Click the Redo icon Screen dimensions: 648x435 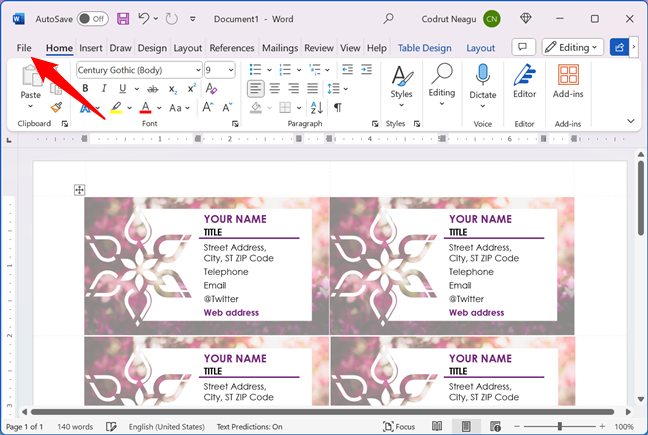coord(171,19)
